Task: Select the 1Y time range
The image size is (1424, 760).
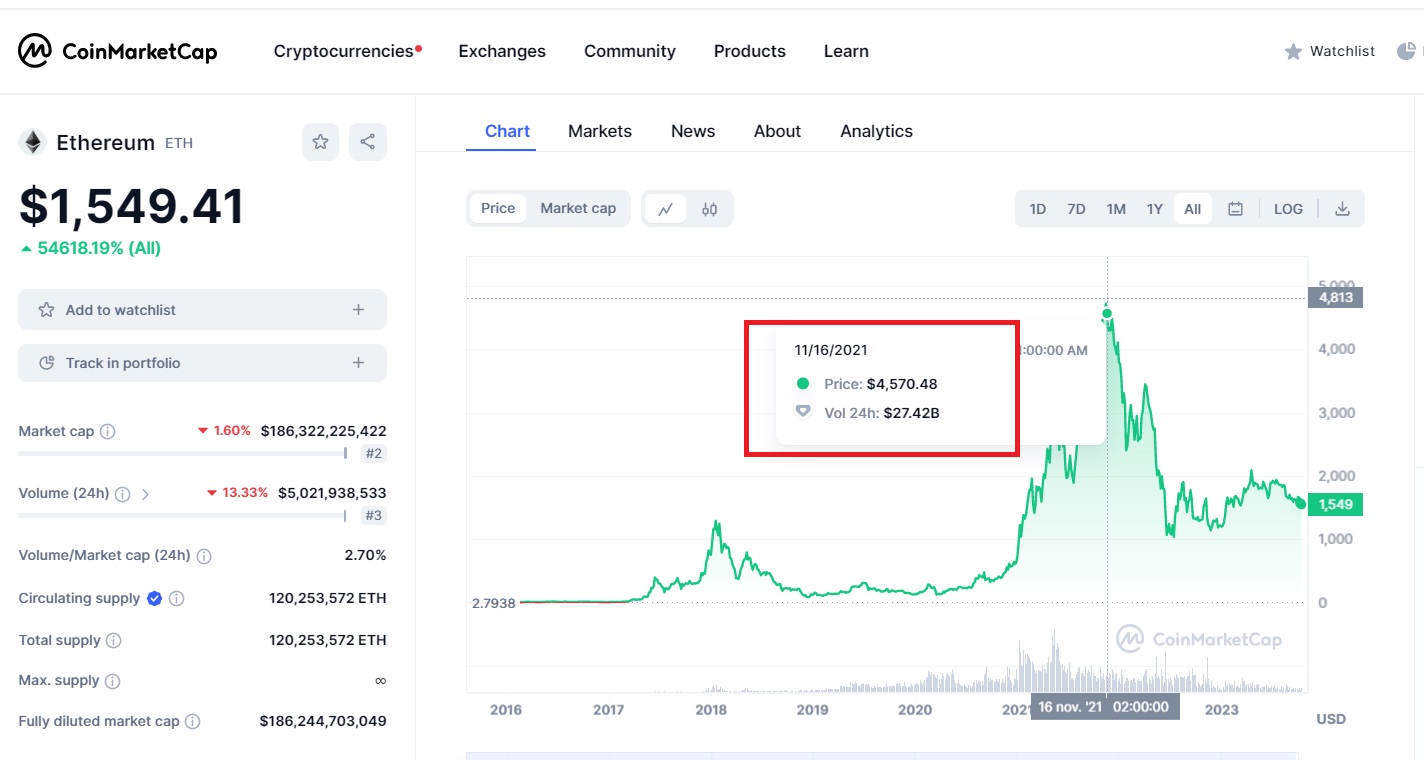Action: 1155,209
